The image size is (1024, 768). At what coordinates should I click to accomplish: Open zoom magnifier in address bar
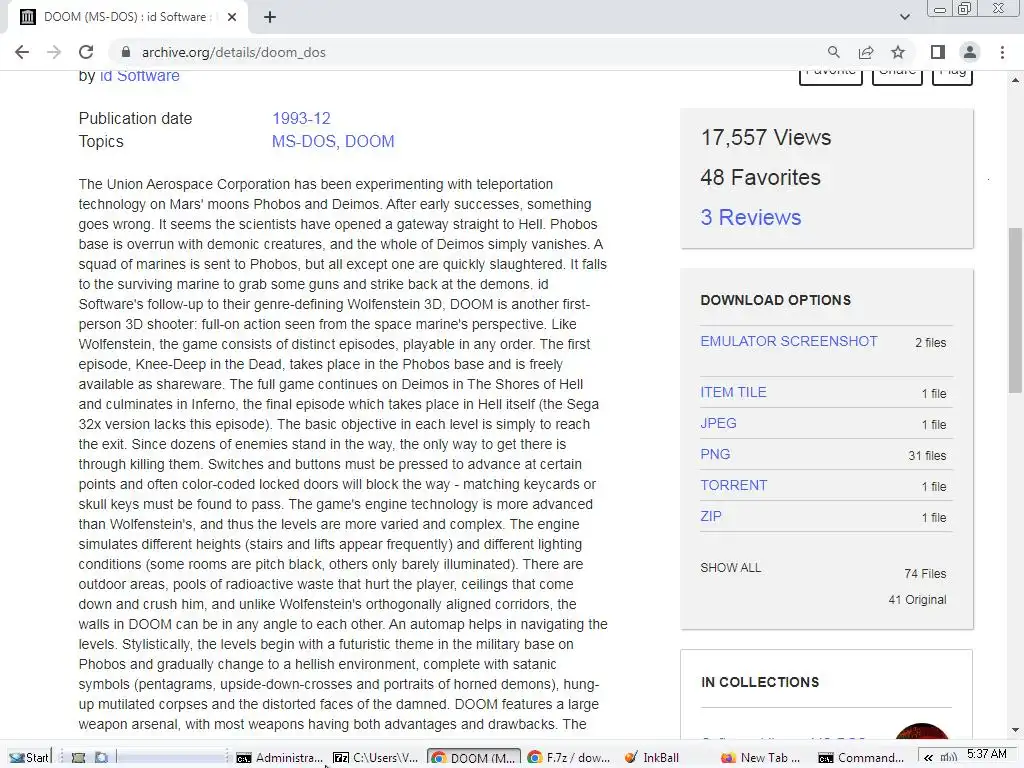coord(833,52)
